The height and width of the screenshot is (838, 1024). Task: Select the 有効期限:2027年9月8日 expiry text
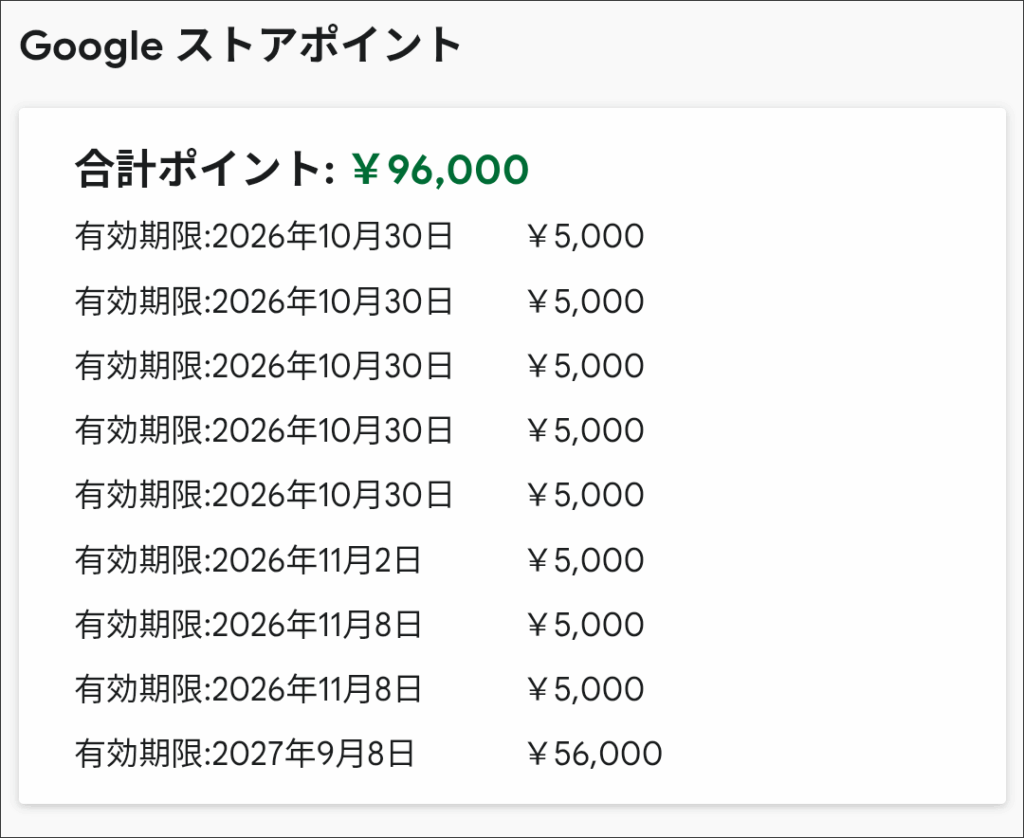(244, 754)
